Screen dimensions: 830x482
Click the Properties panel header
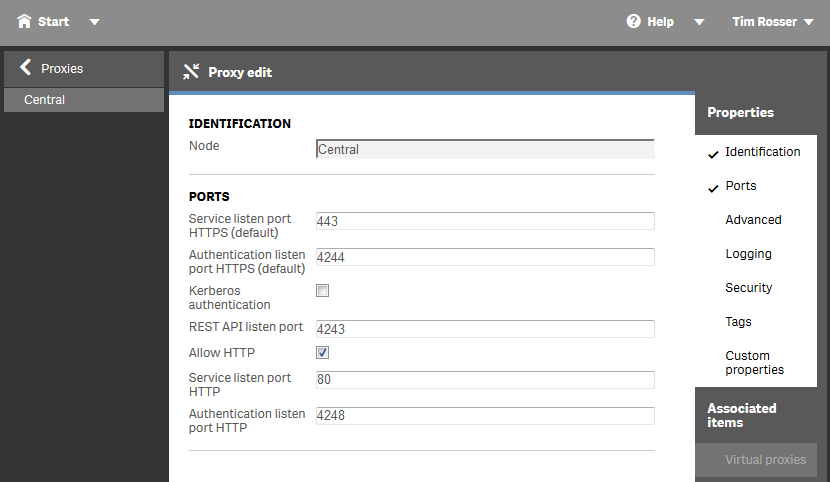click(x=740, y=112)
